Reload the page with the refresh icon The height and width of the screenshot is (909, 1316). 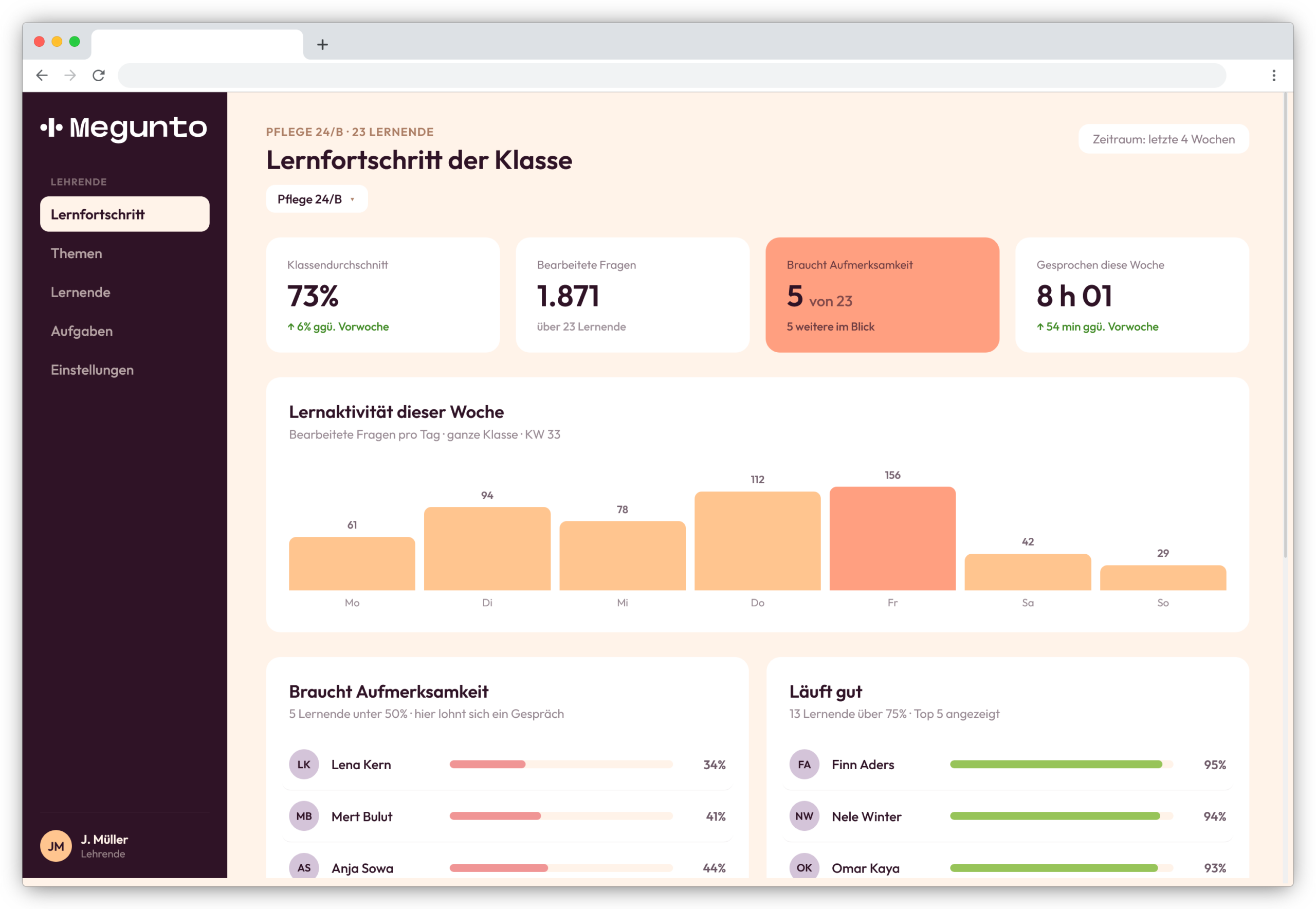click(99, 75)
